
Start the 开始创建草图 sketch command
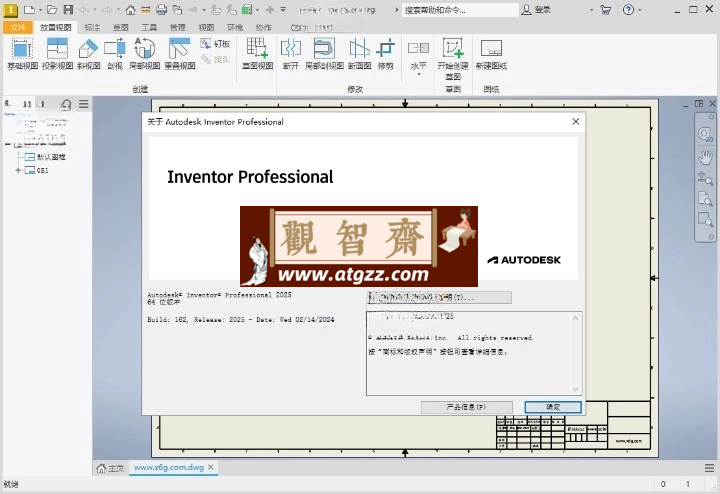pyautogui.click(x=453, y=59)
